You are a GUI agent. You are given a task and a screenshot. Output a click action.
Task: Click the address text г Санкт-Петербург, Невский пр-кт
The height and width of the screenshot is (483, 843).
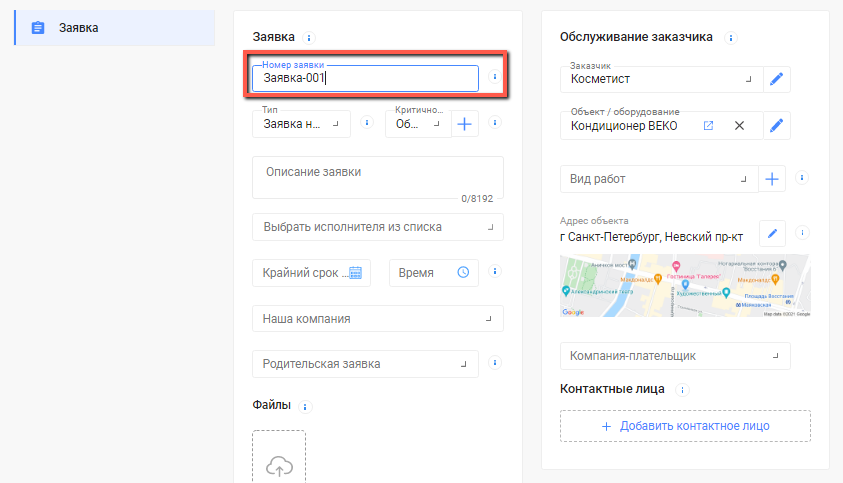652,237
